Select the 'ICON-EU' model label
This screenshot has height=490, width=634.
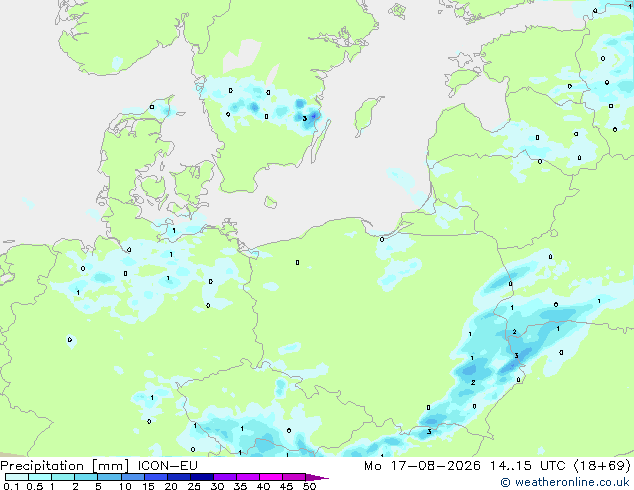point(167,466)
